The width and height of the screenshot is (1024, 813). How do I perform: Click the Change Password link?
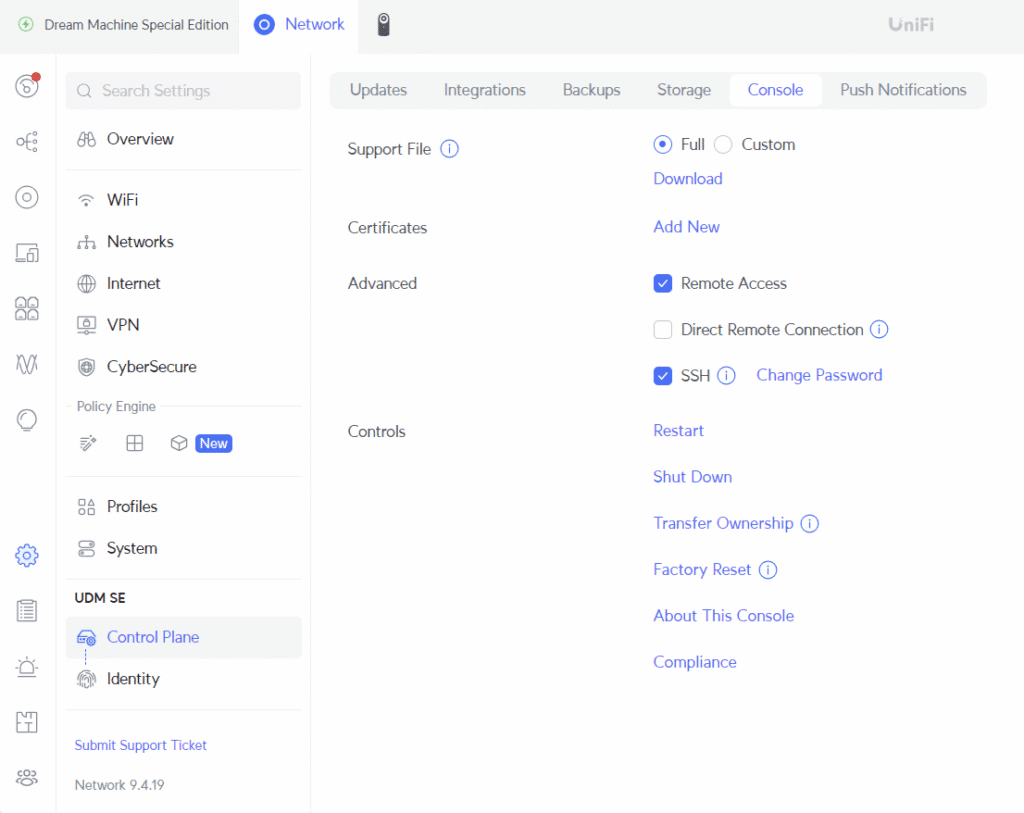click(x=819, y=376)
